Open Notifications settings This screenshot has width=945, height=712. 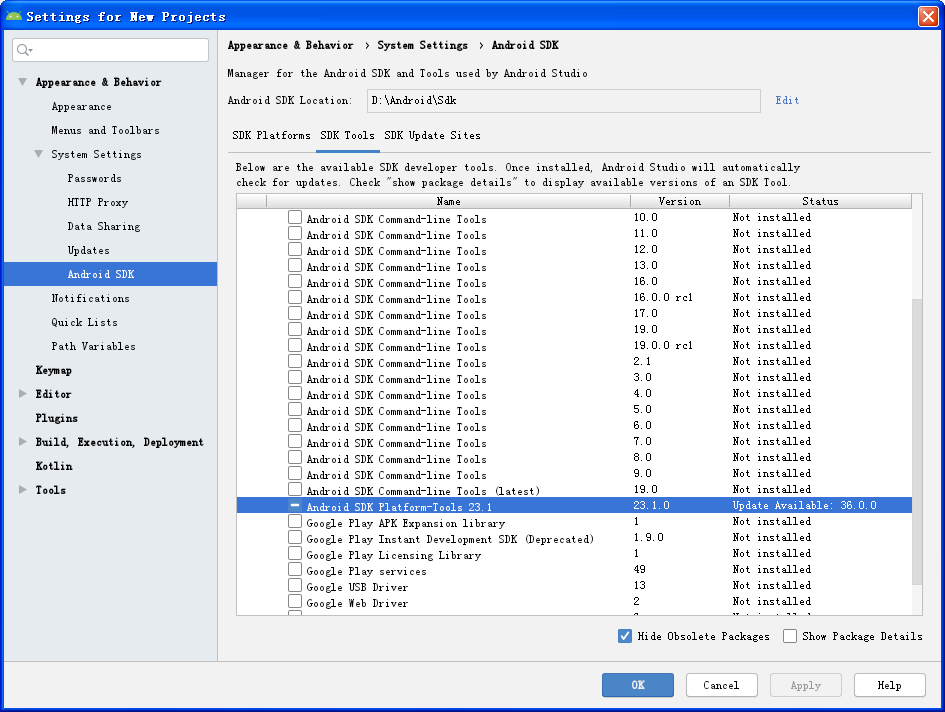tap(90, 298)
